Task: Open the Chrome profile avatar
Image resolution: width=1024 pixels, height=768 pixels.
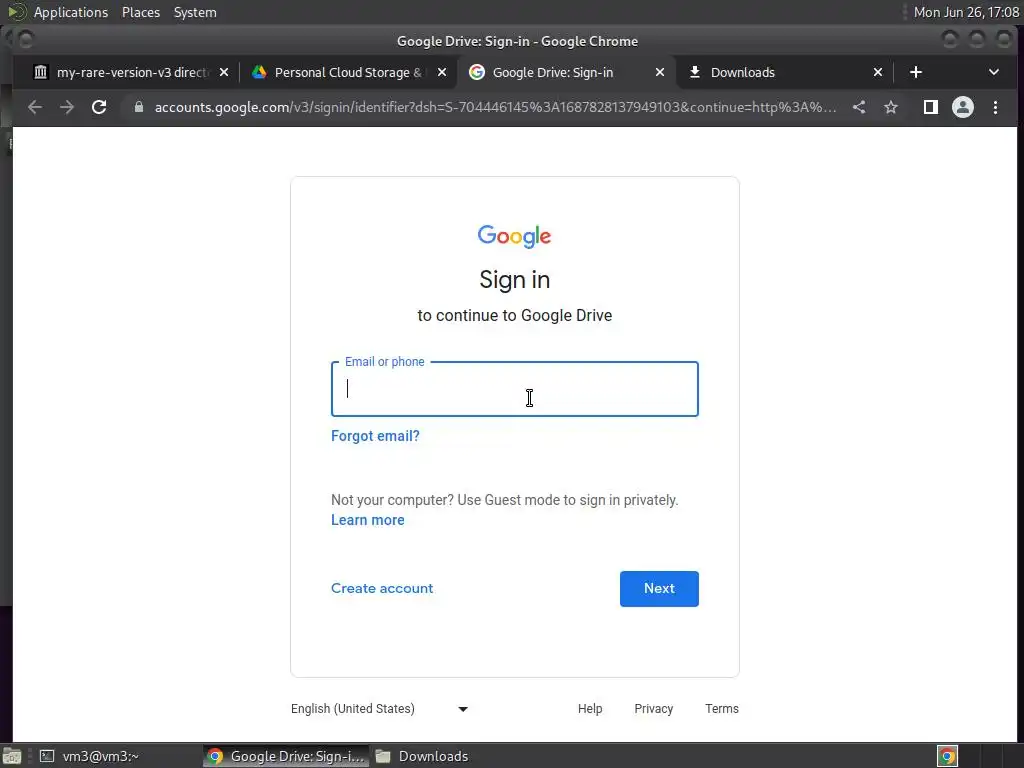Action: coord(963,107)
